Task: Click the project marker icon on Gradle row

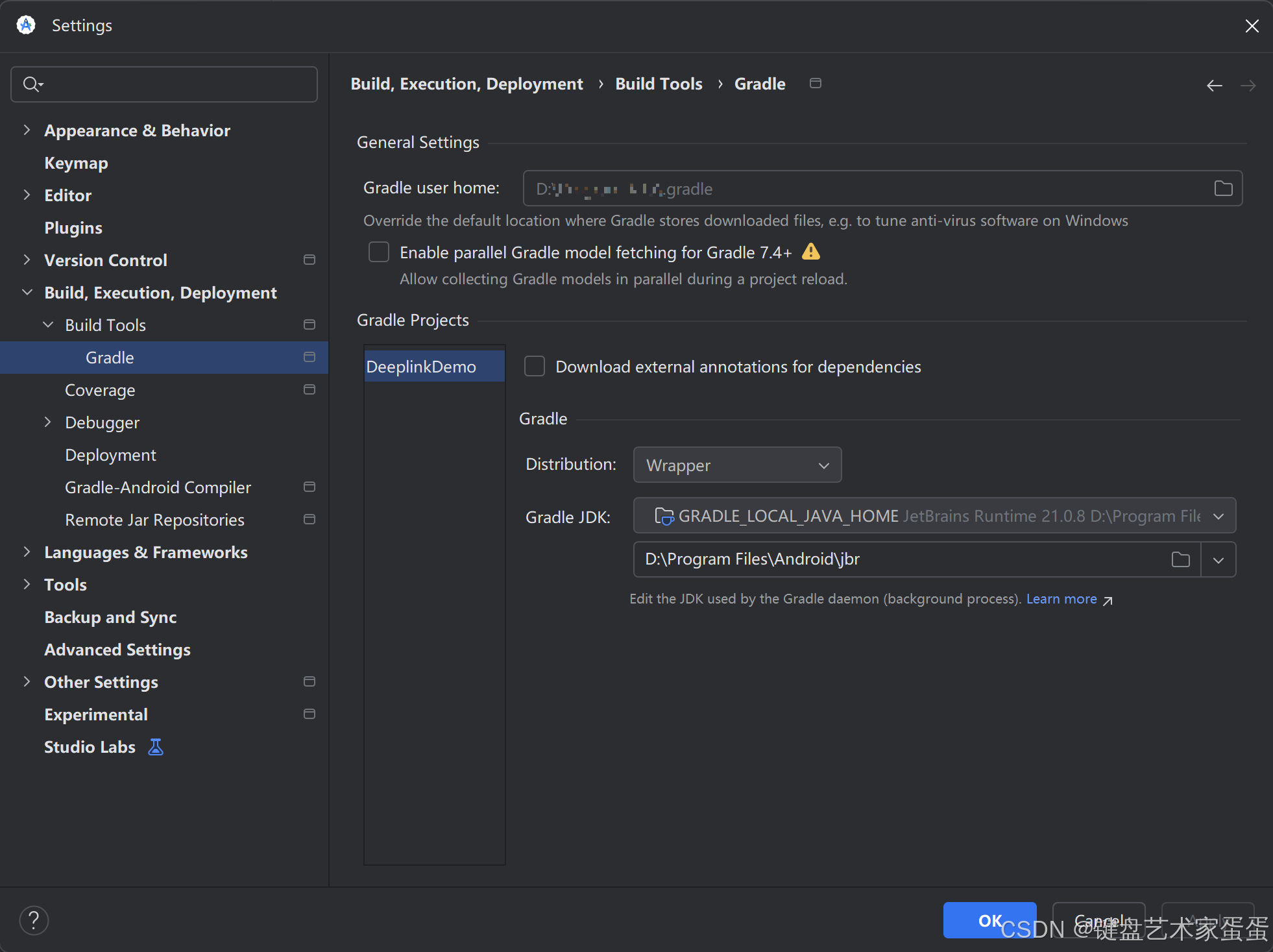Action: pyautogui.click(x=309, y=357)
